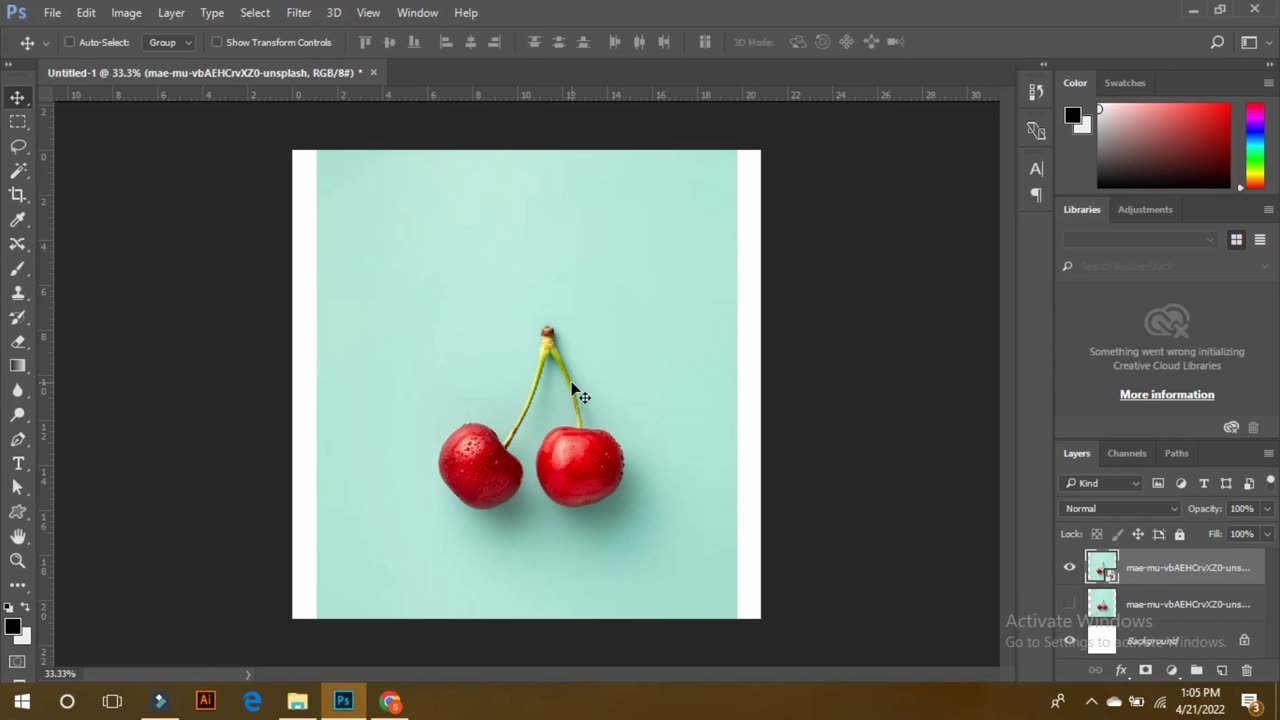Open the Kind filter dropdown
The height and width of the screenshot is (720, 1280).
[1102, 483]
